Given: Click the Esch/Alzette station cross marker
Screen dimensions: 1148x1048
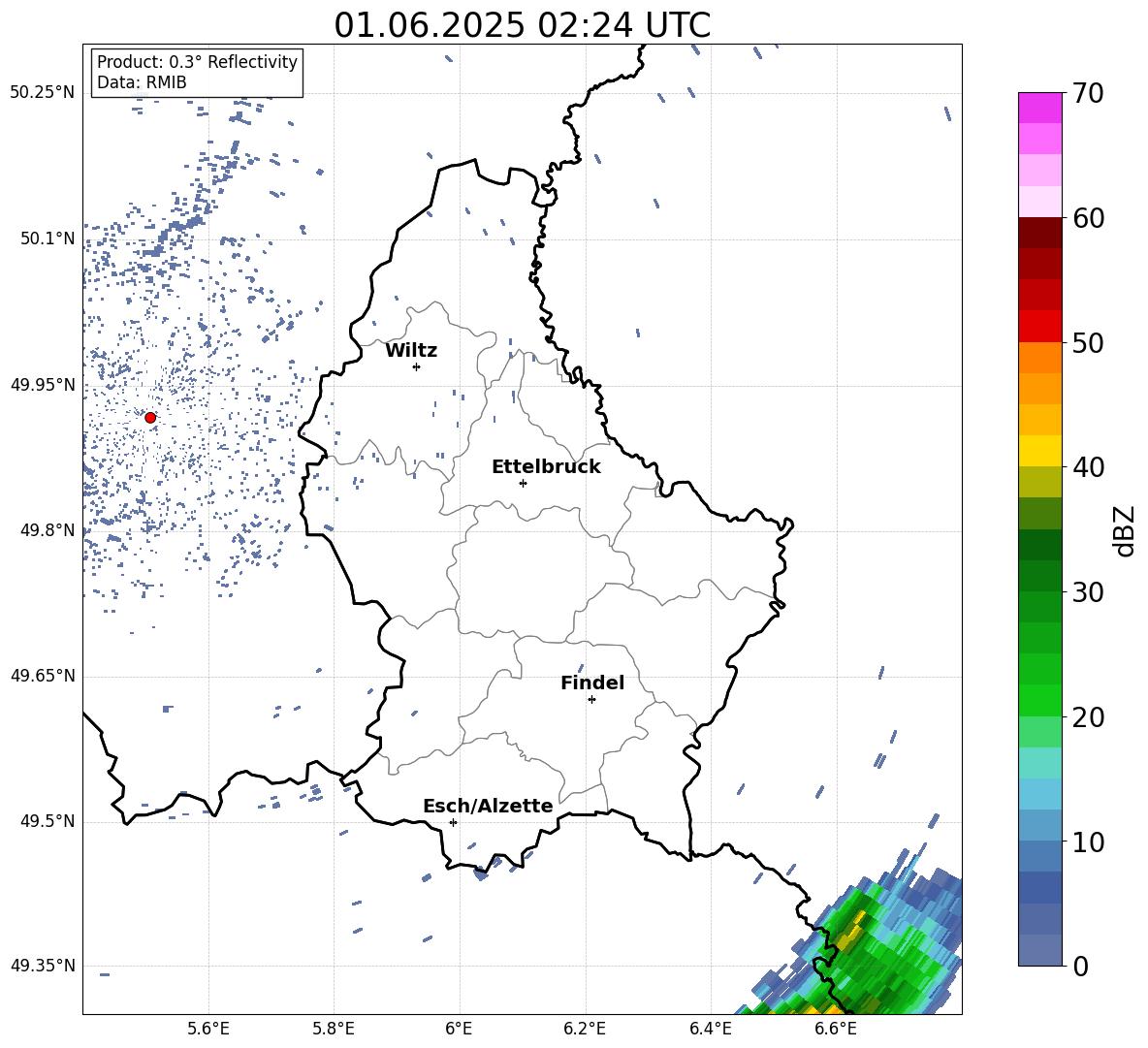Looking at the screenshot, I should (x=453, y=822).
